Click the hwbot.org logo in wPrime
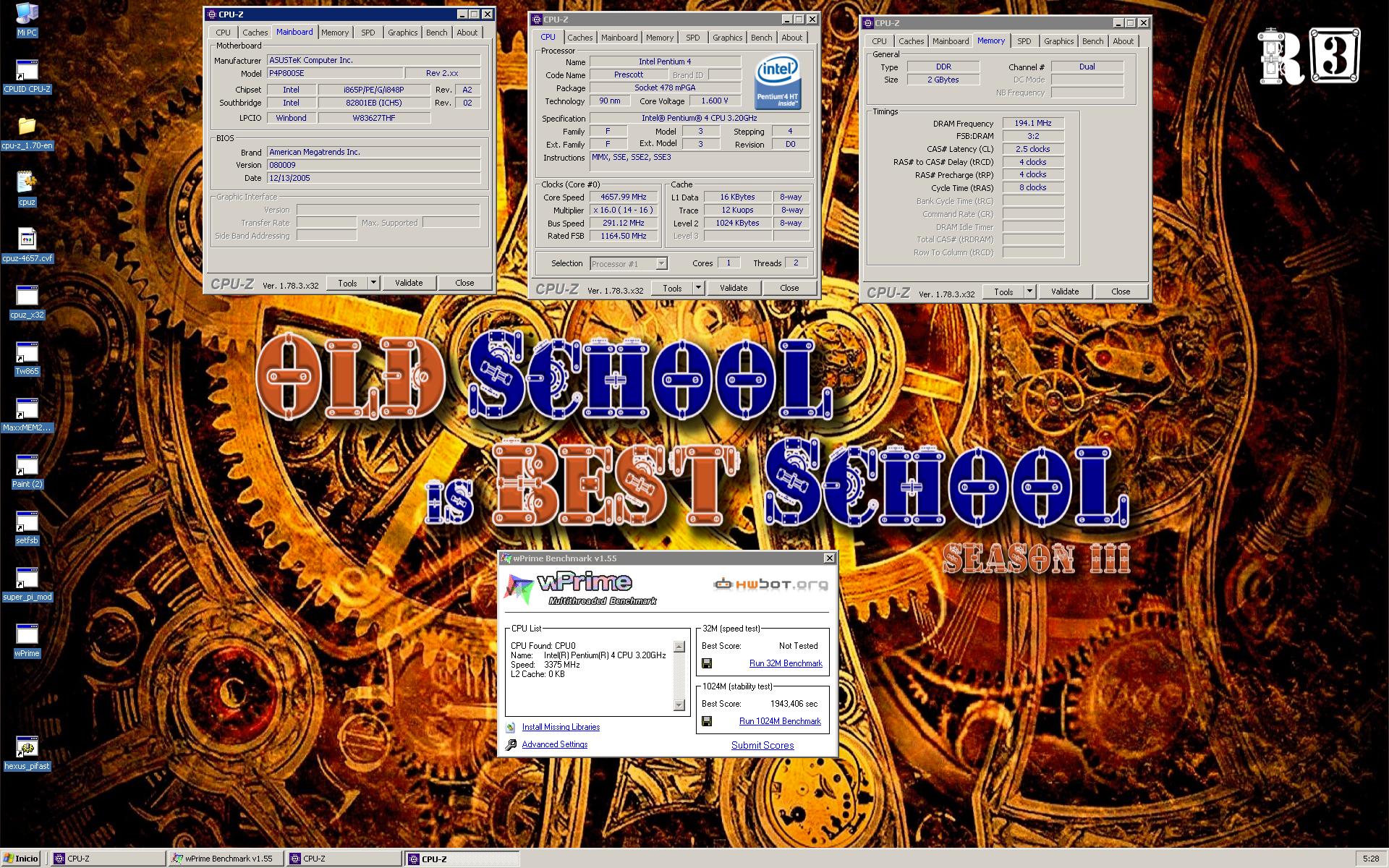 point(771,584)
